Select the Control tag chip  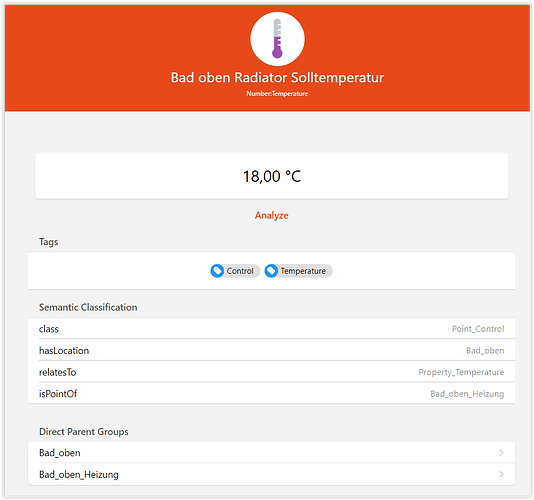click(235, 271)
